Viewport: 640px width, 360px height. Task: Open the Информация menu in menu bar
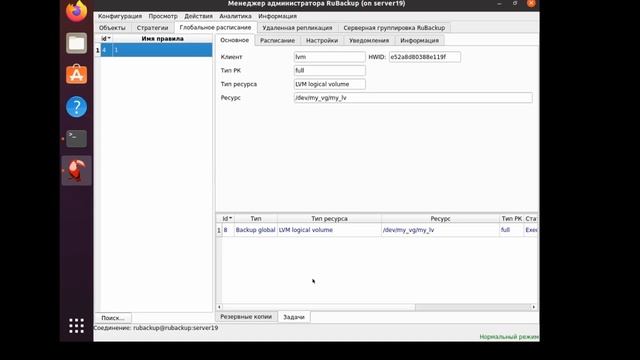click(x=278, y=16)
